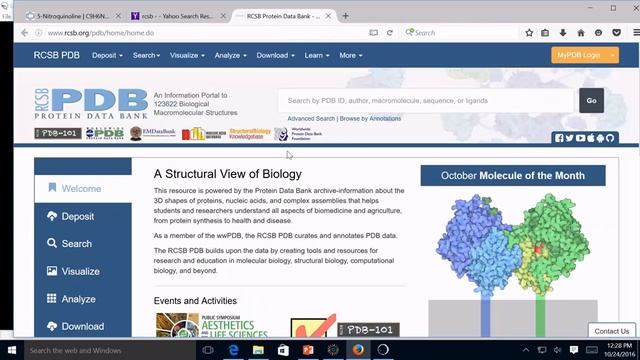Open the Browse by Annotations link

[x=370, y=119]
